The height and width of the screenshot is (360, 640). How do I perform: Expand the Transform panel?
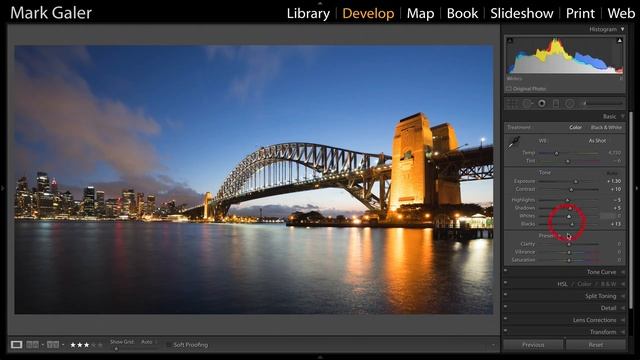point(623,332)
